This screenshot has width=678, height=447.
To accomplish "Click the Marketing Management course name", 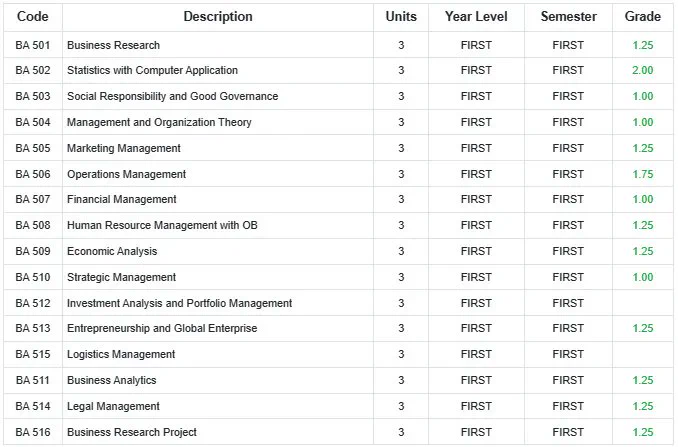I will (124, 148).
